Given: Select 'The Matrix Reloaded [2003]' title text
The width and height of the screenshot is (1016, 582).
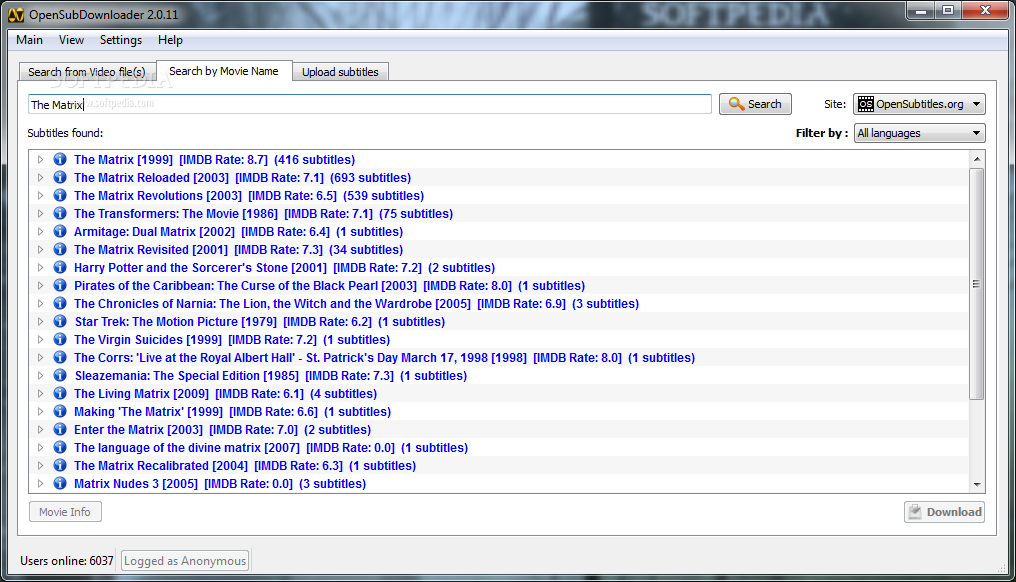Looking at the screenshot, I should point(151,178).
